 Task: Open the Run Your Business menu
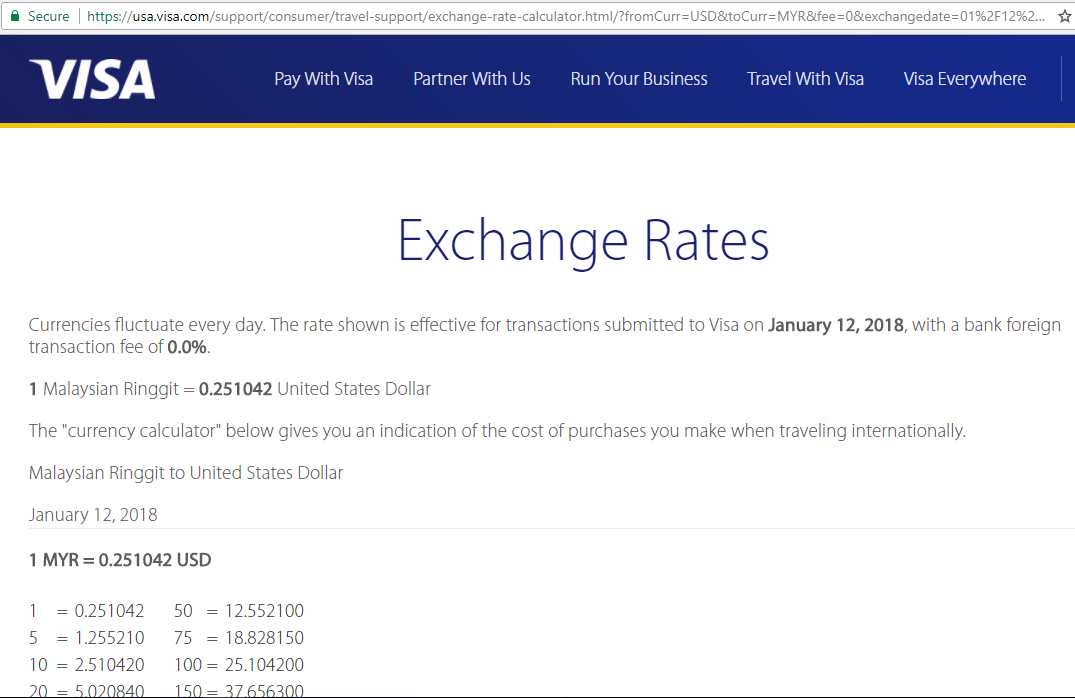click(x=639, y=79)
